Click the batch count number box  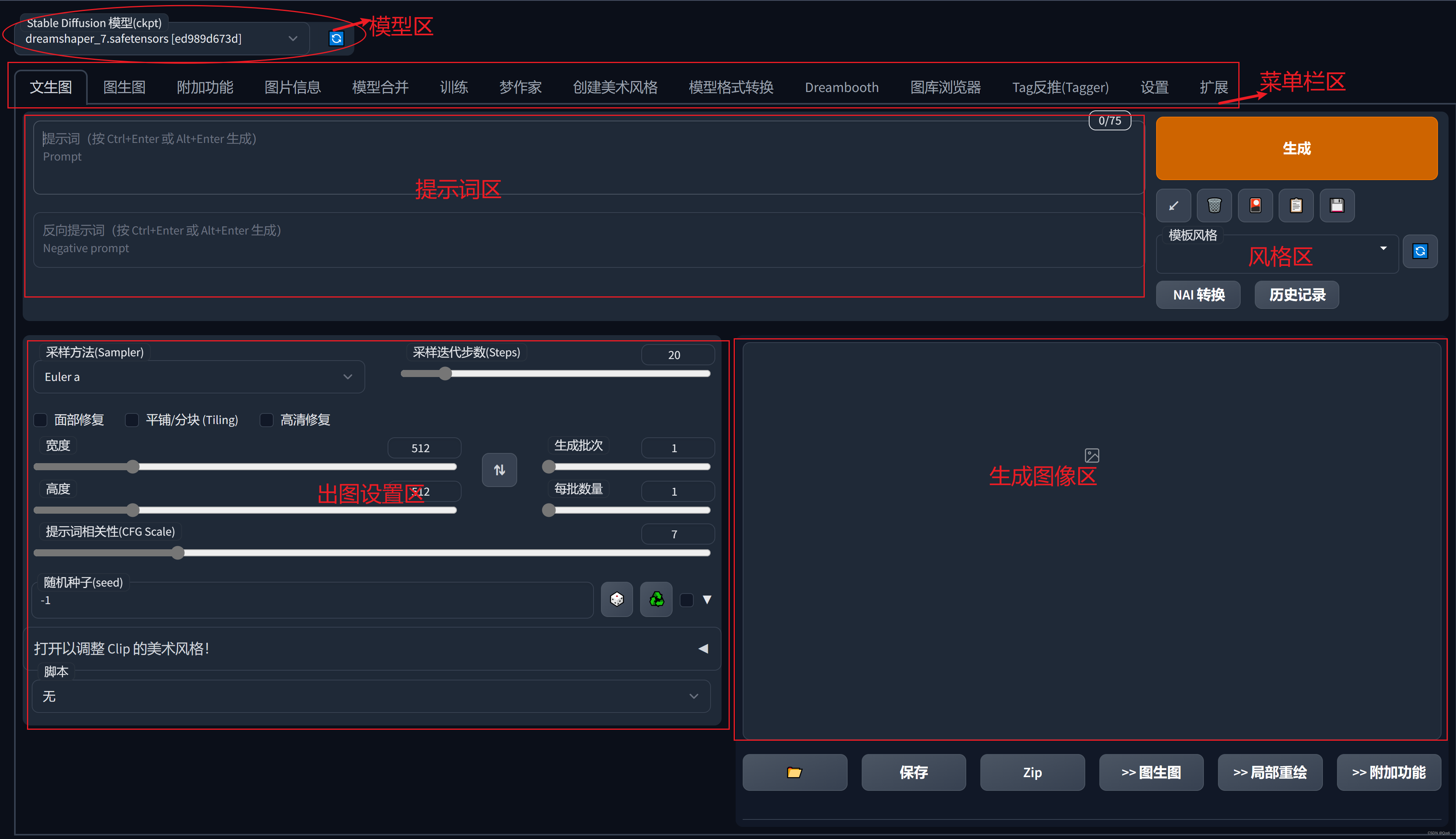click(678, 448)
